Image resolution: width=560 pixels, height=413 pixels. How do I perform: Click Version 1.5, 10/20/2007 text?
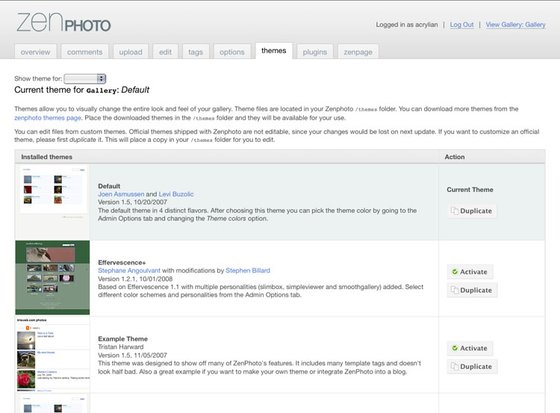click(x=132, y=202)
